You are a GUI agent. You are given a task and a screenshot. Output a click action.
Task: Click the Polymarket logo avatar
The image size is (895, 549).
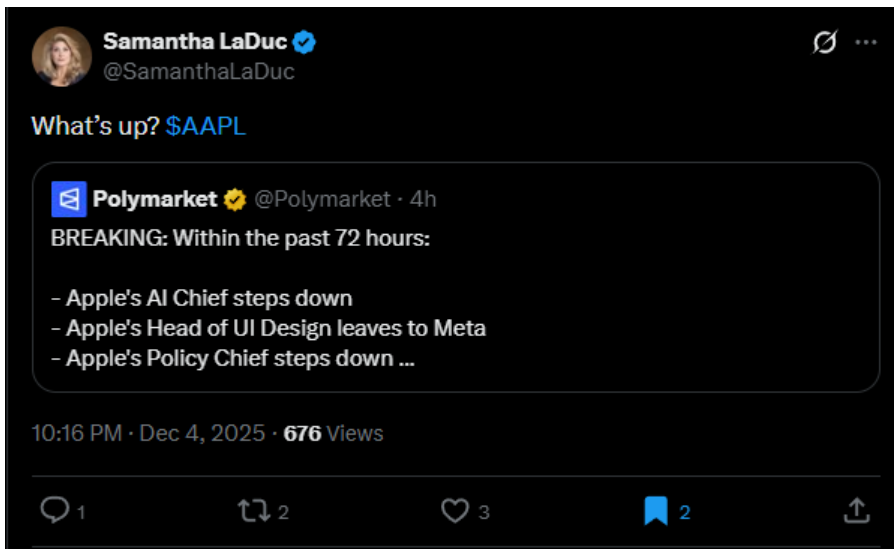[x=68, y=200]
